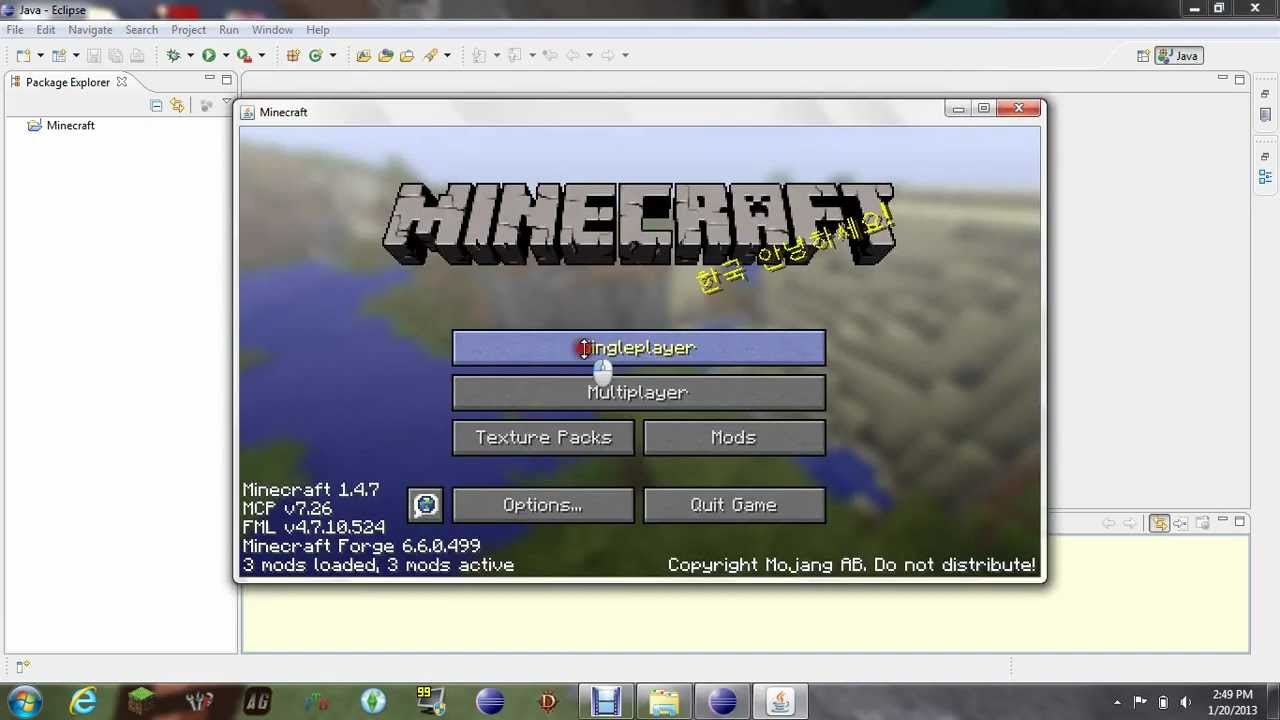Click the Windows Explorer folder taskbar icon
Viewport: 1280px width, 720px height.
tap(664, 701)
